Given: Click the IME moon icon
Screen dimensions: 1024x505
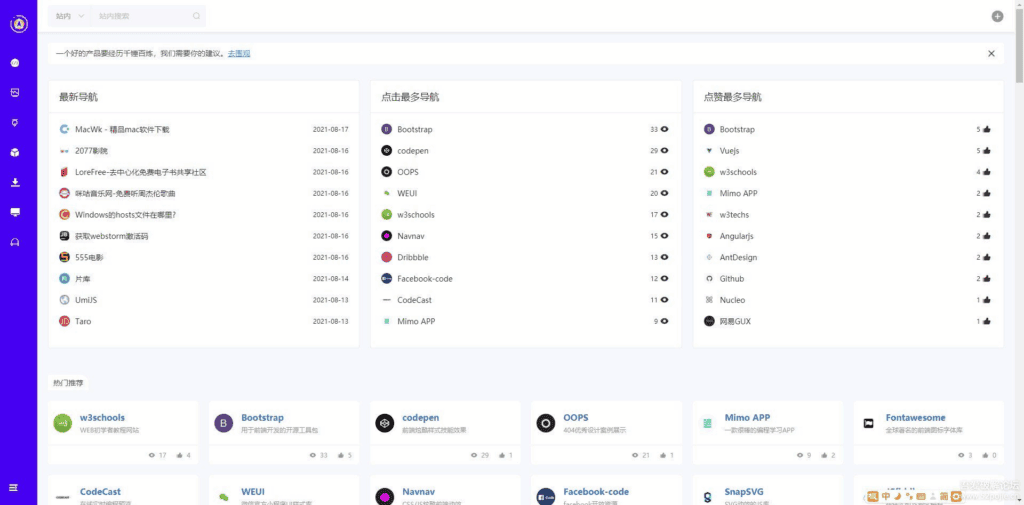Looking at the screenshot, I should 897,496.
